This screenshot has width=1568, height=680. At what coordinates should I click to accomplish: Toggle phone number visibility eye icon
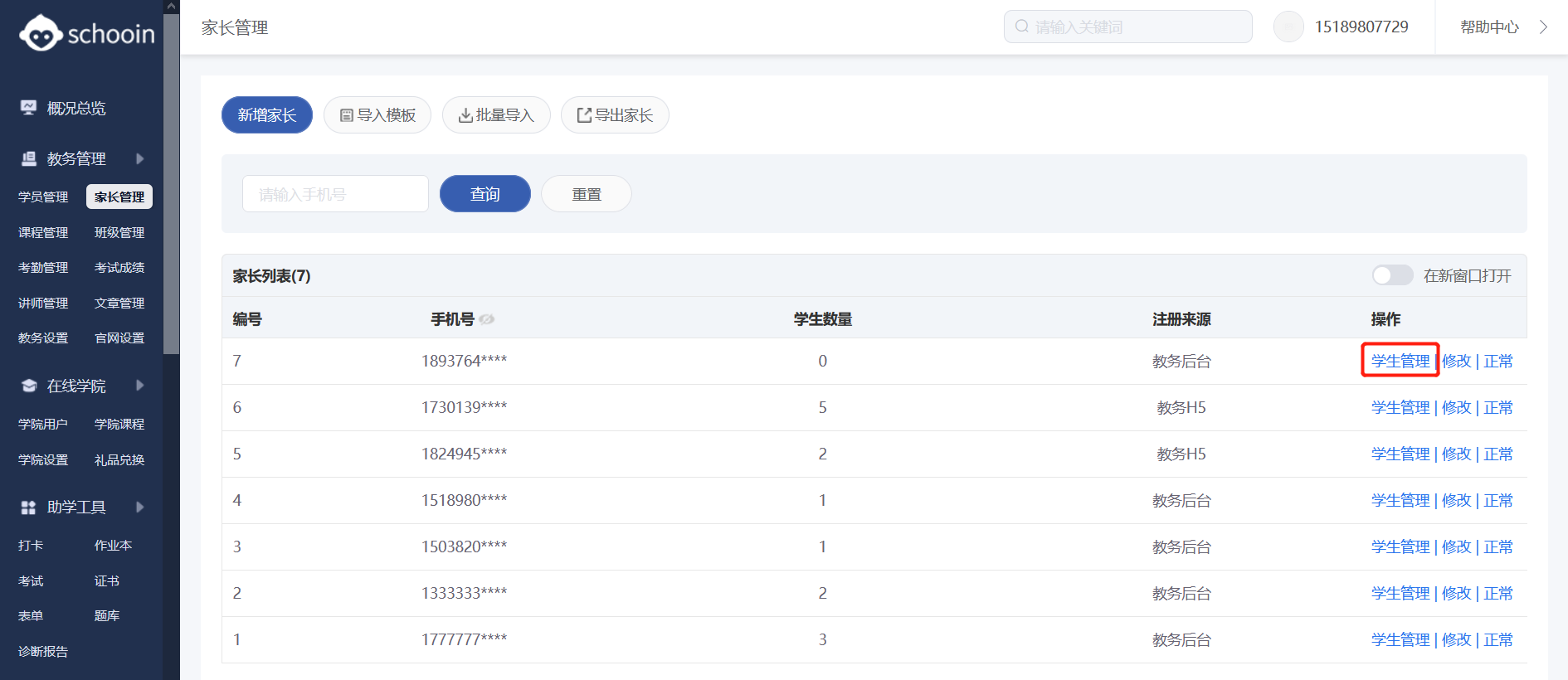click(487, 319)
